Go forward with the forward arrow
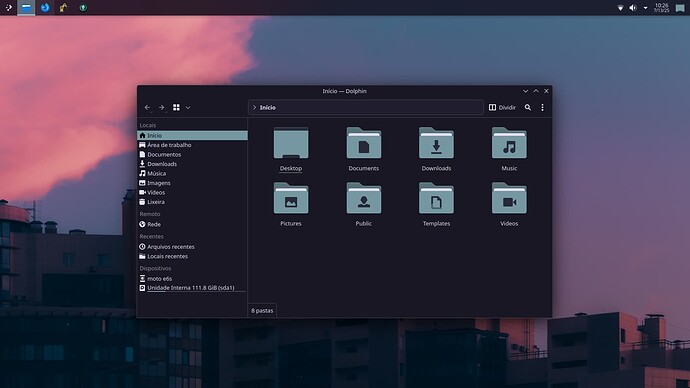This screenshot has height=388, width=690. tap(161, 107)
